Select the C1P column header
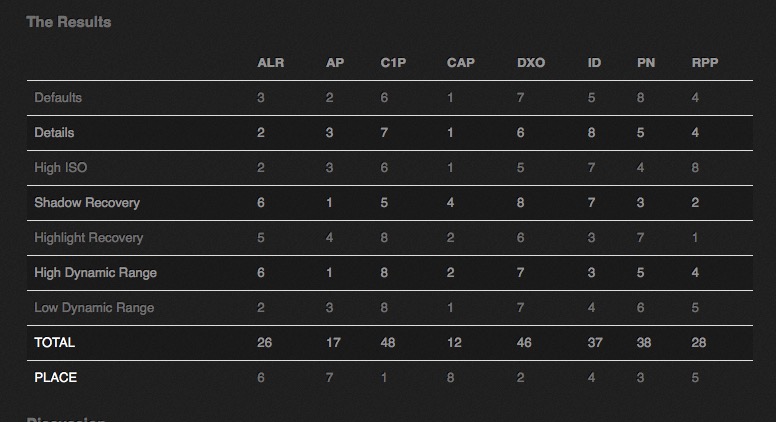Image resolution: width=776 pixels, height=422 pixels. pyautogui.click(x=393, y=63)
